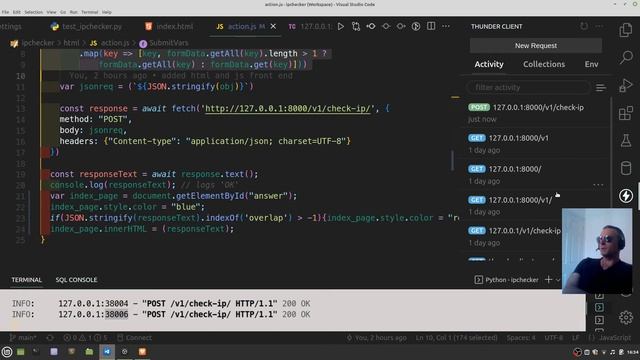Open the terminal launch profile dropdown
This screenshot has width=640, height=360.
click(x=558, y=280)
